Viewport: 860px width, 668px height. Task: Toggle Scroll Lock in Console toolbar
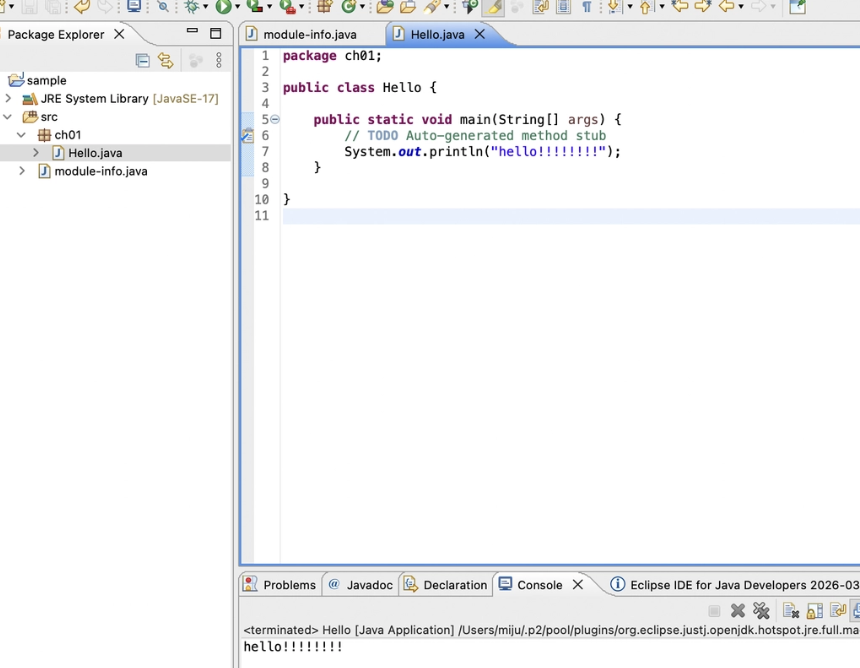(x=814, y=610)
